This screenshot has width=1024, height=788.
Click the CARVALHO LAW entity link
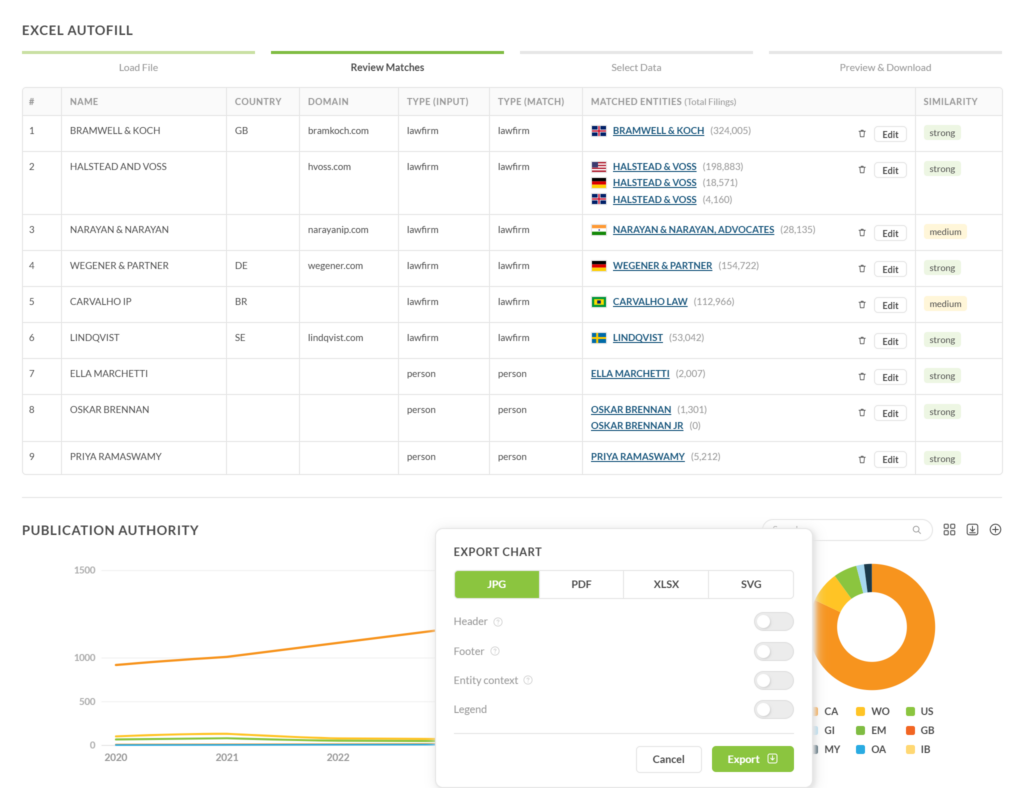(650, 302)
